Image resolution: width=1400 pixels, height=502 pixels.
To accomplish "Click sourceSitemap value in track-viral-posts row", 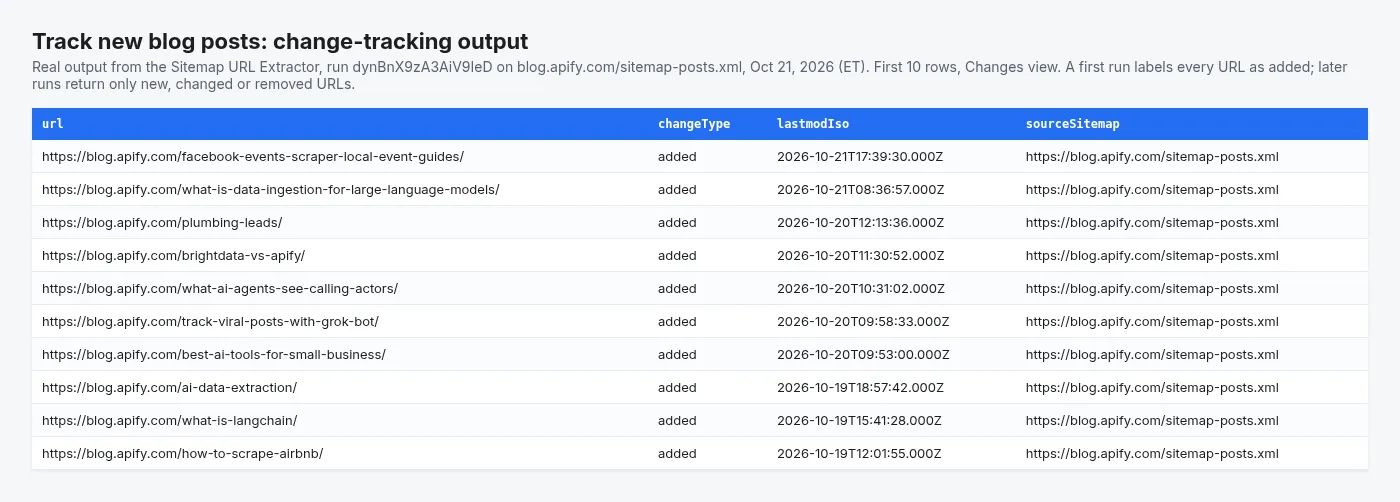I will pyautogui.click(x=1152, y=322).
